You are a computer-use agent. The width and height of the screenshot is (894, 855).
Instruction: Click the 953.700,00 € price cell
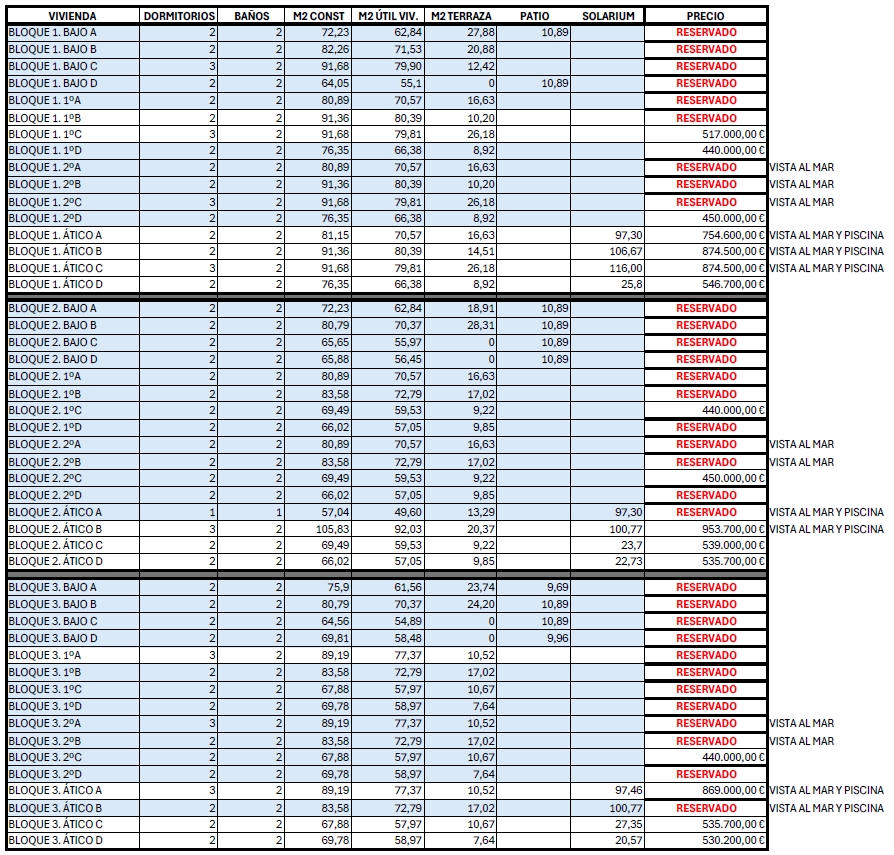click(x=705, y=529)
